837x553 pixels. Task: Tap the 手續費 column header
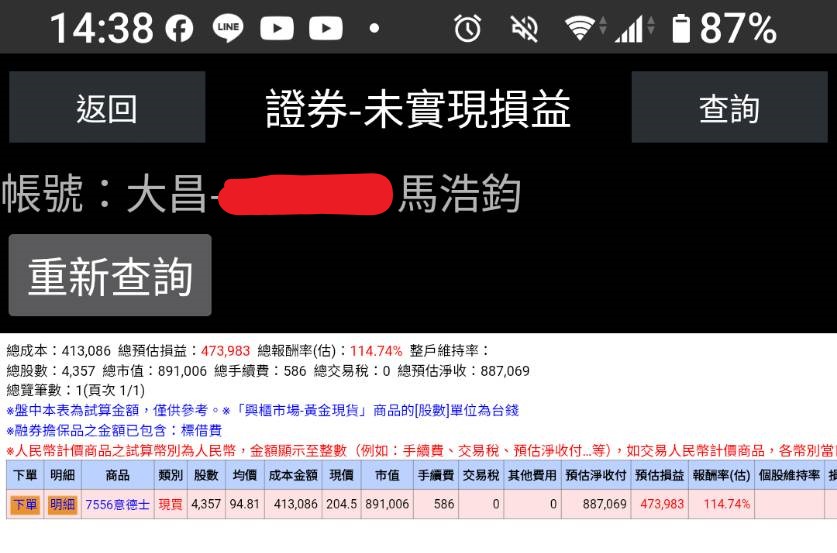coord(436,475)
